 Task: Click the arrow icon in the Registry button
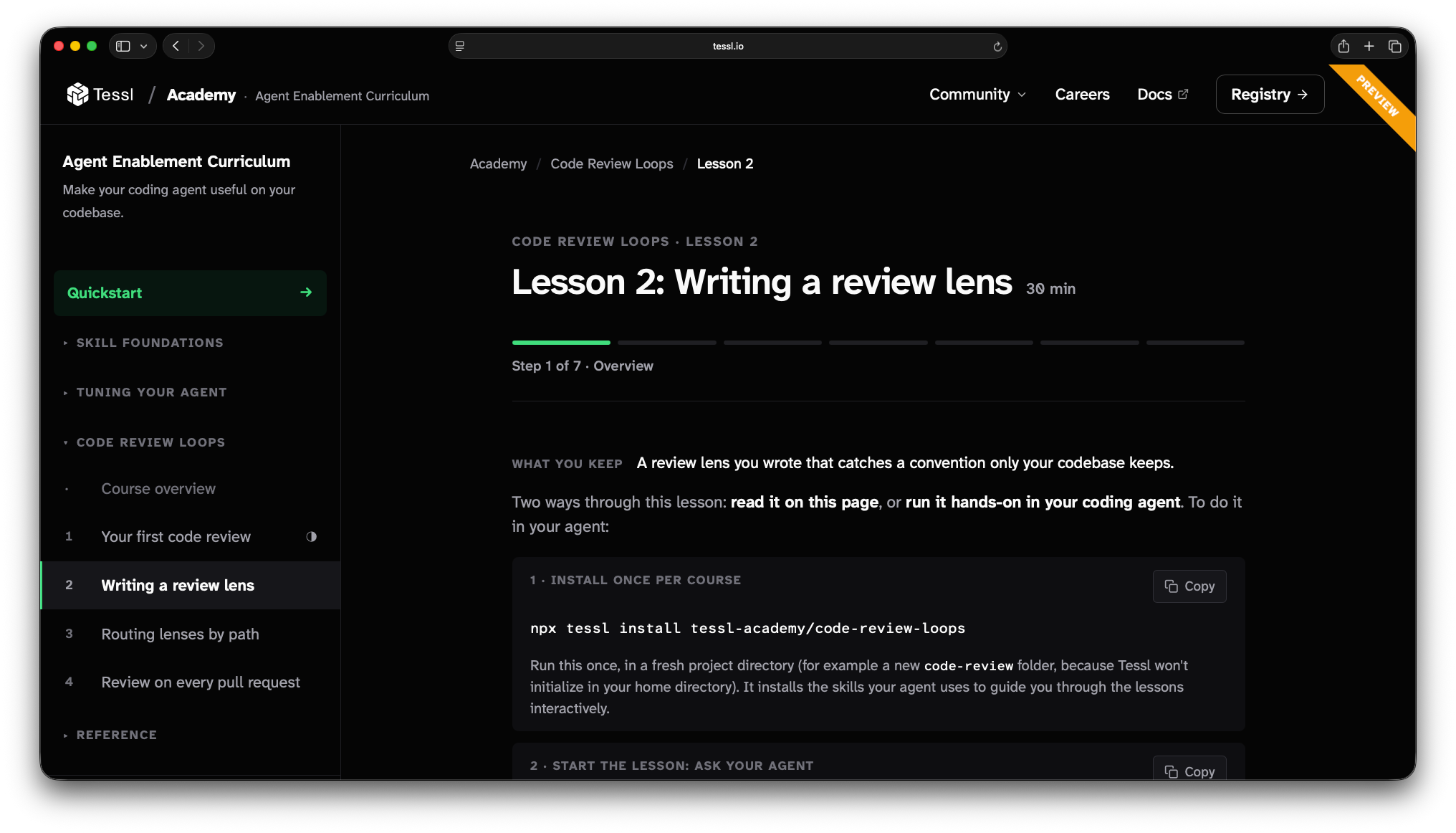click(x=1302, y=95)
